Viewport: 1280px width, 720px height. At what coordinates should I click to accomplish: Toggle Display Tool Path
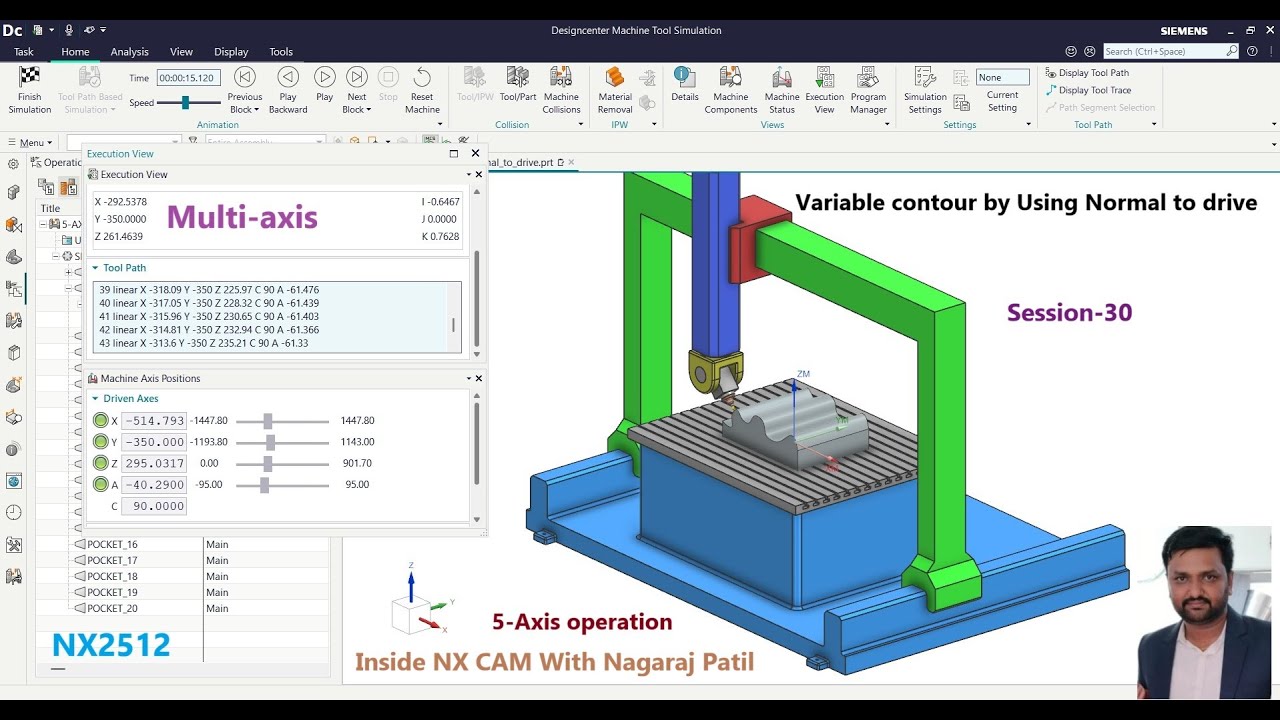(x=1087, y=73)
